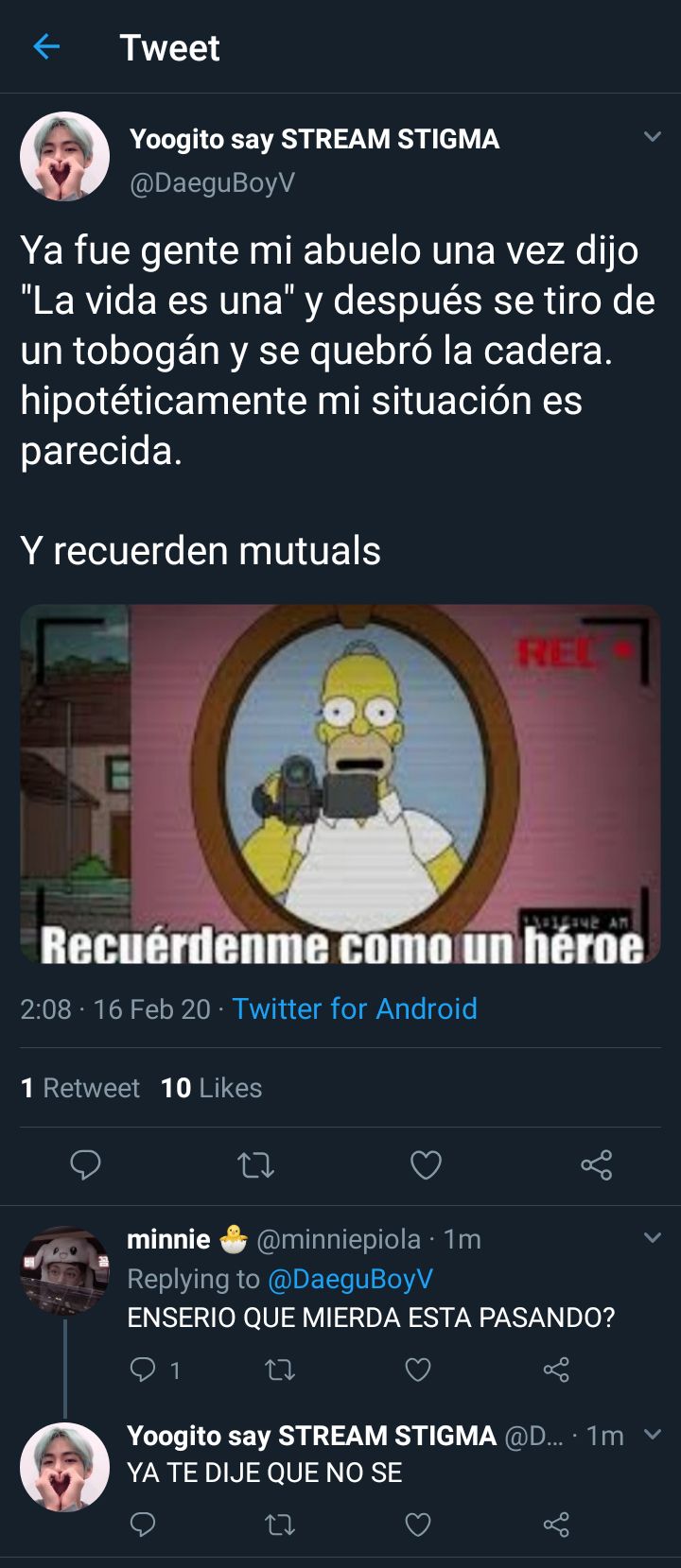Screen dimensions: 681x1568
Task: Reply to 'YA TE DIJE QUE NO SE'
Action: coord(143,1524)
